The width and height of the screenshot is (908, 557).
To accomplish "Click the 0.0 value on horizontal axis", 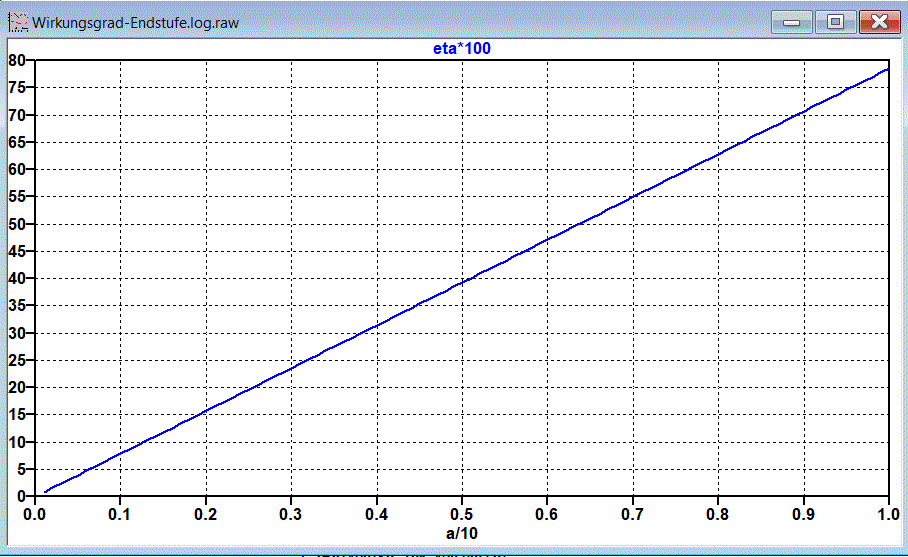I will [x=34, y=514].
